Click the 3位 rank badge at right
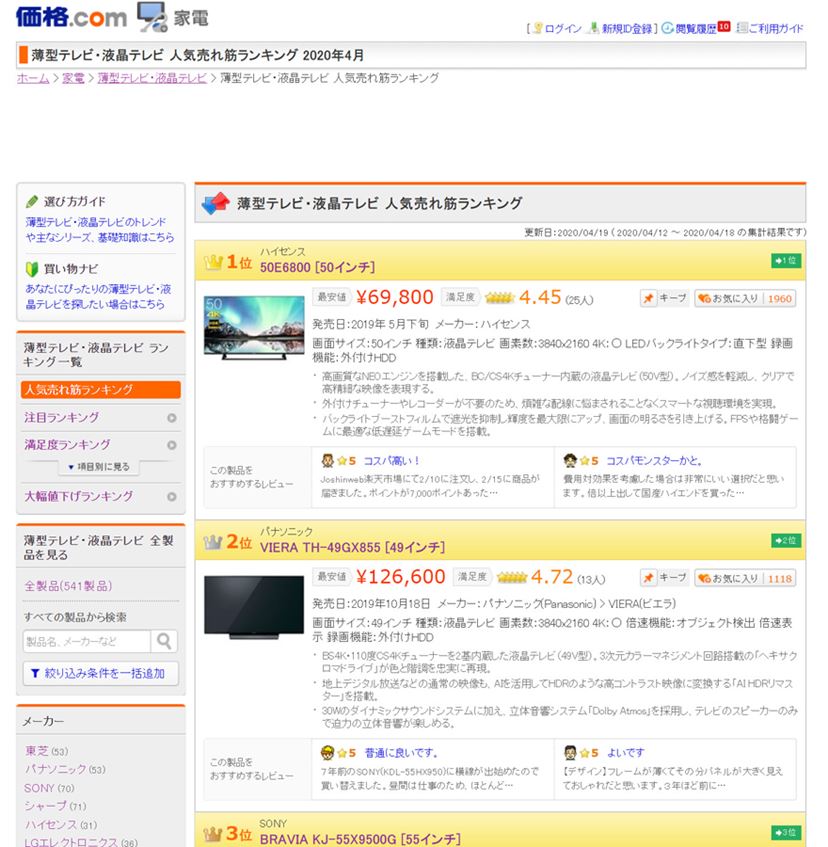This screenshot has height=847, width=828. [786, 832]
